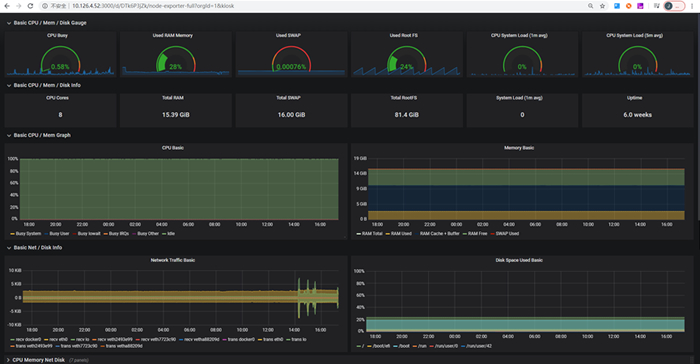Open the media control icon in the toolbar

656,6
